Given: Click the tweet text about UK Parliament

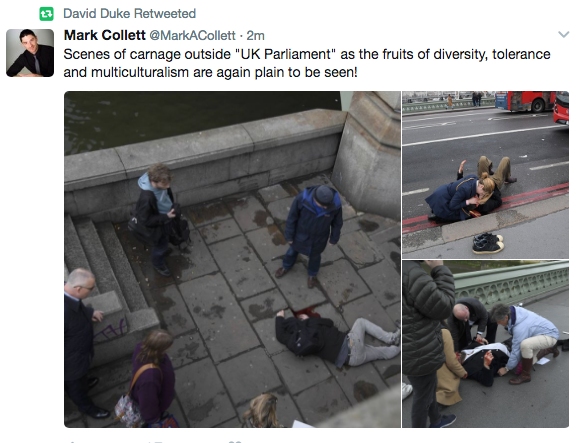Looking at the screenshot, I should pos(307,63).
